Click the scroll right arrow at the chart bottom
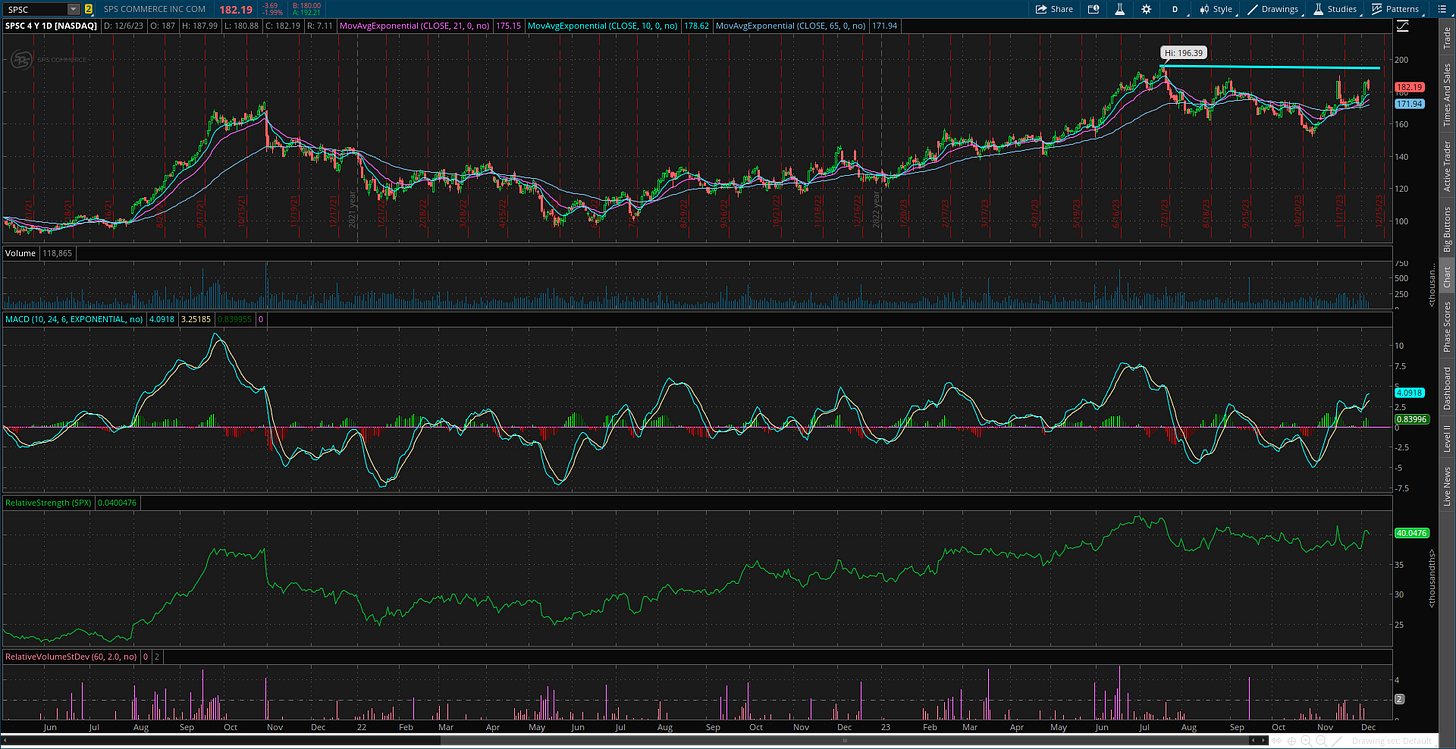This screenshot has height=749, width=1456. [x=1263, y=741]
